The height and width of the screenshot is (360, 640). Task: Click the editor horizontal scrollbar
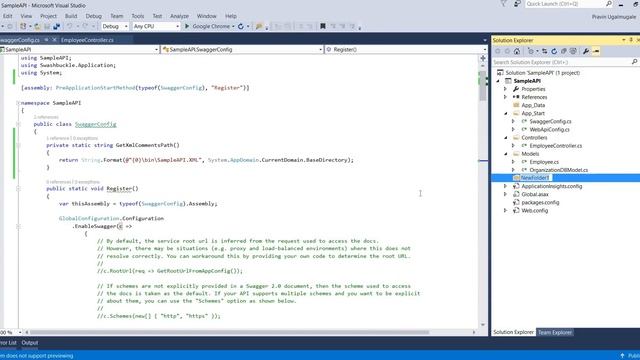(x=229, y=332)
